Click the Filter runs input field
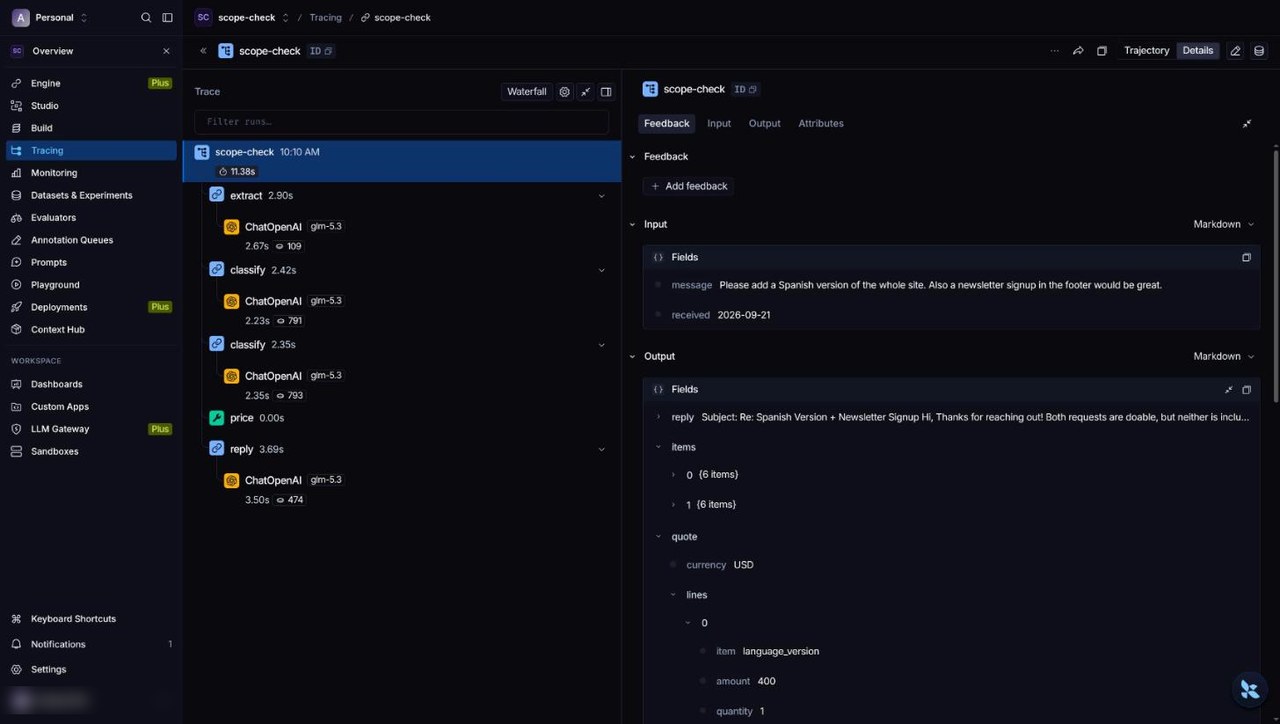This screenshot has height=724, width=1280. 401,122
